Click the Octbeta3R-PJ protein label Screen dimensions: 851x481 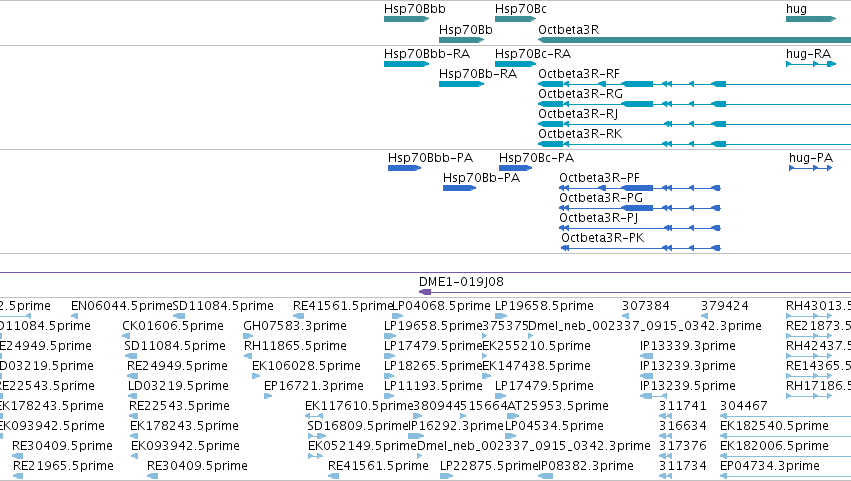click(x=599, y=218)
